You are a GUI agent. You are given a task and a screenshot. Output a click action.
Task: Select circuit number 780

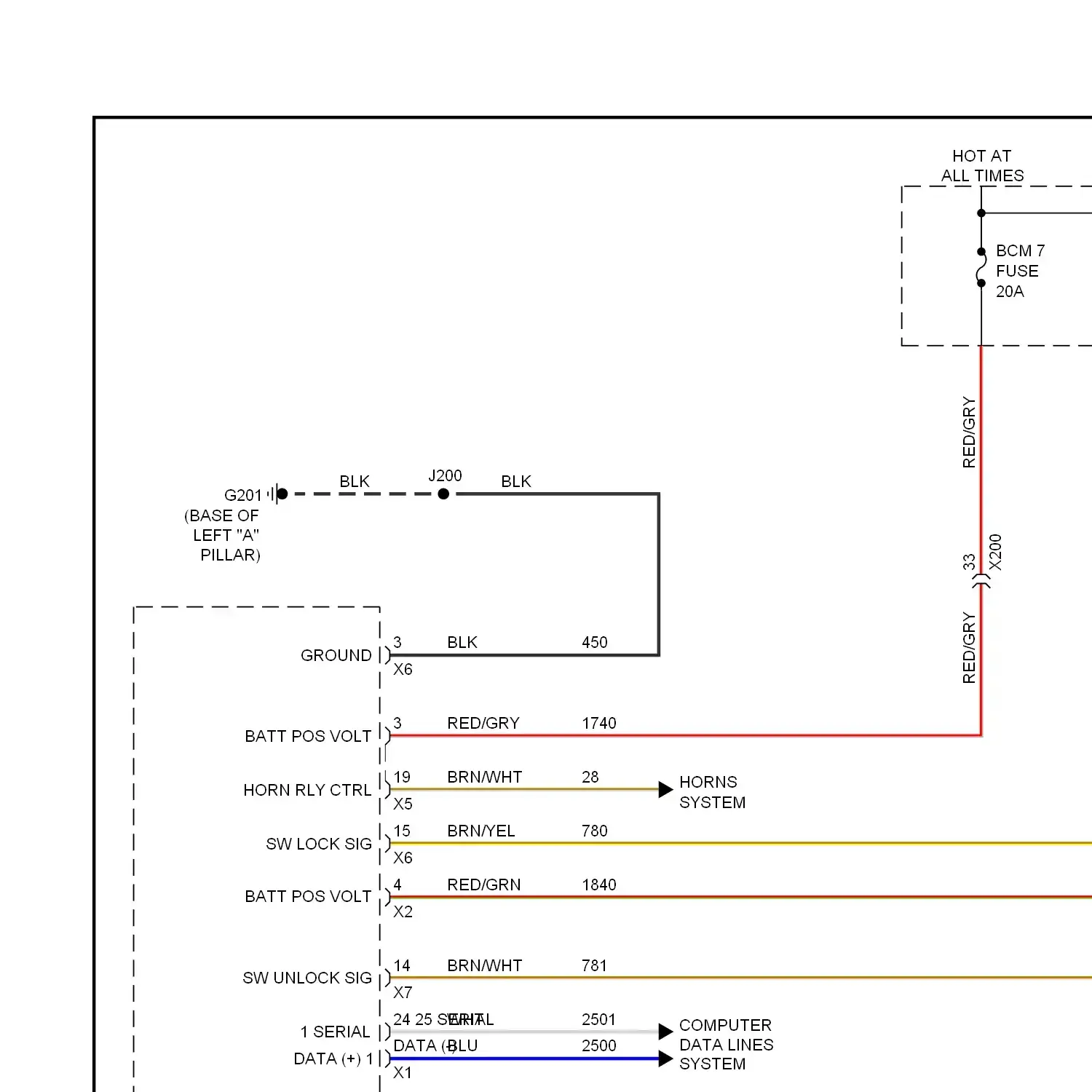coord(595,831)
